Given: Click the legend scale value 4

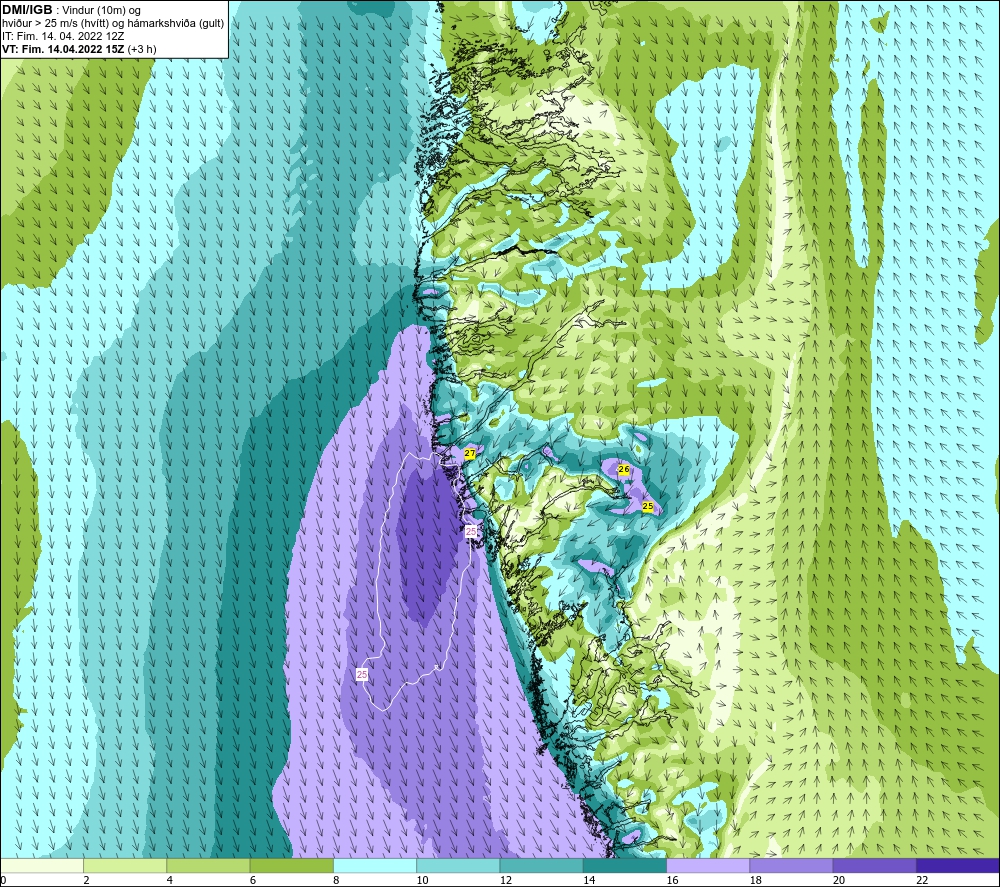Looking at the screenshot, I should 170,880.
